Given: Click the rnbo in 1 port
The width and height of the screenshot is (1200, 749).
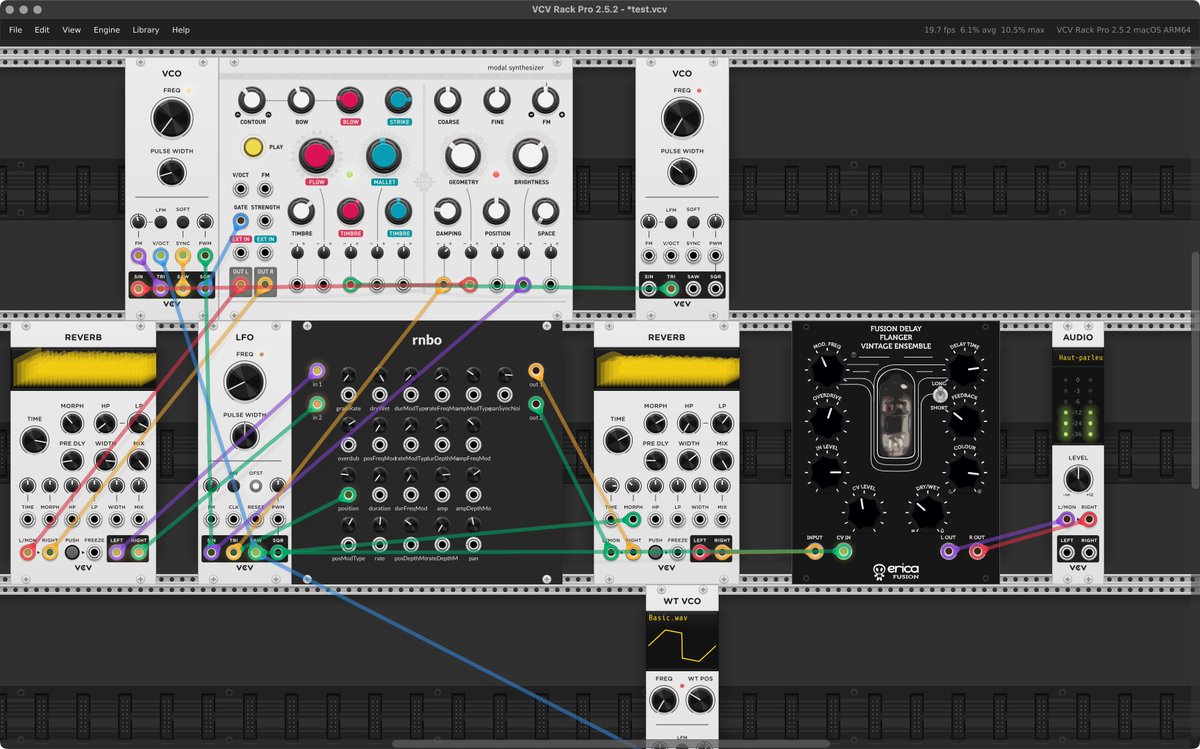Looking at the screenshot, I should pyautogui.click(x=317, y=371).
